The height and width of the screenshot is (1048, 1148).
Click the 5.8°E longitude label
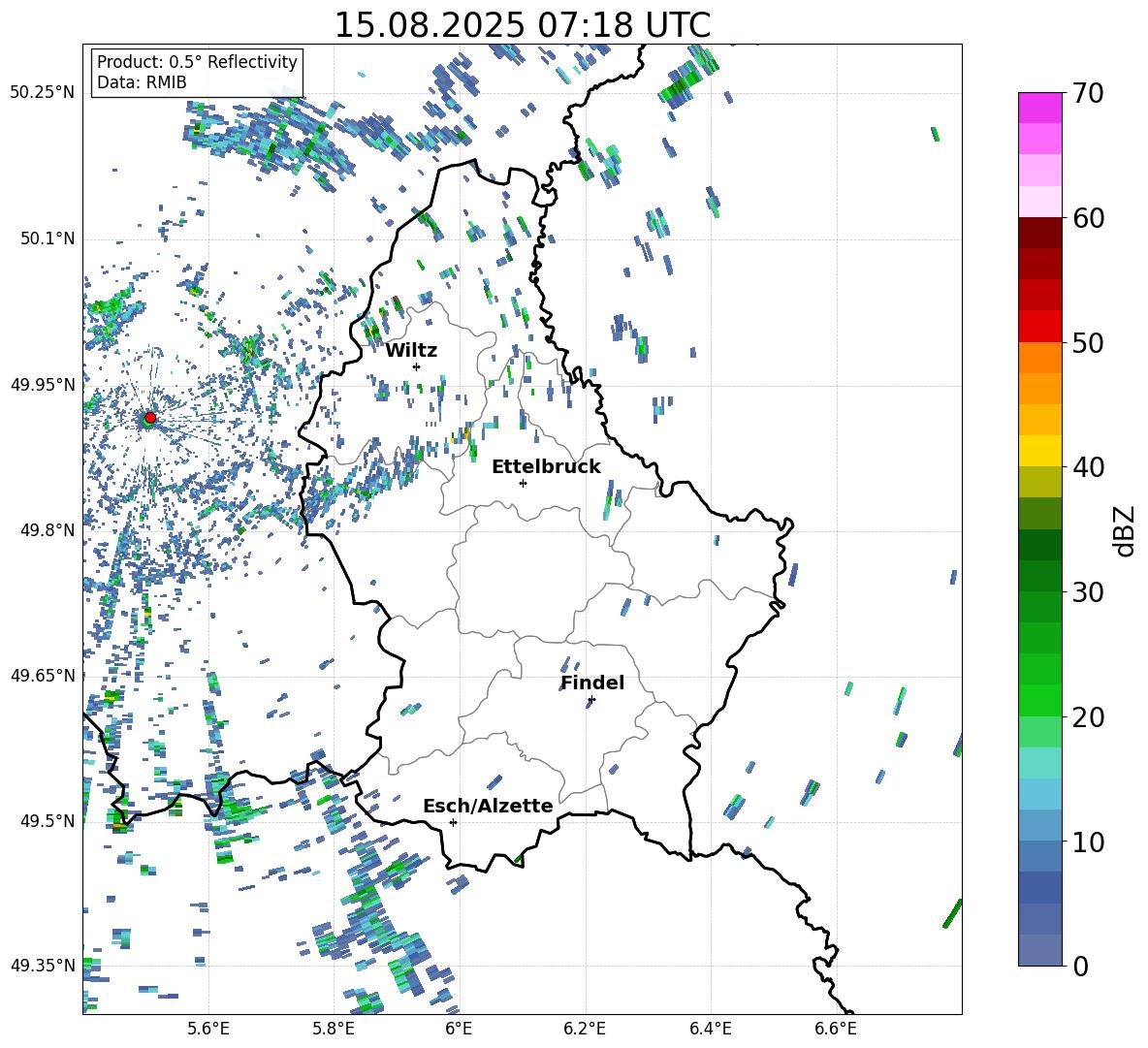coord(334,1029)
